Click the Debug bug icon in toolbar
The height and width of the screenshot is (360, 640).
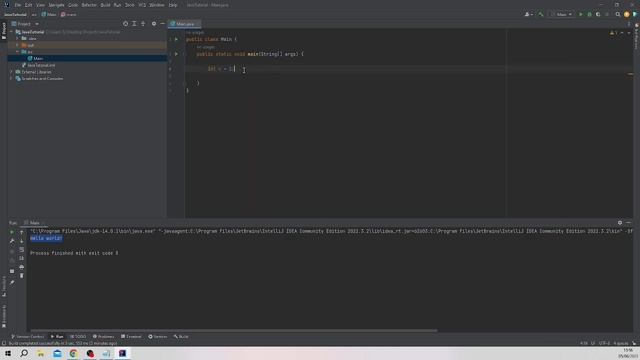(589, 14)
